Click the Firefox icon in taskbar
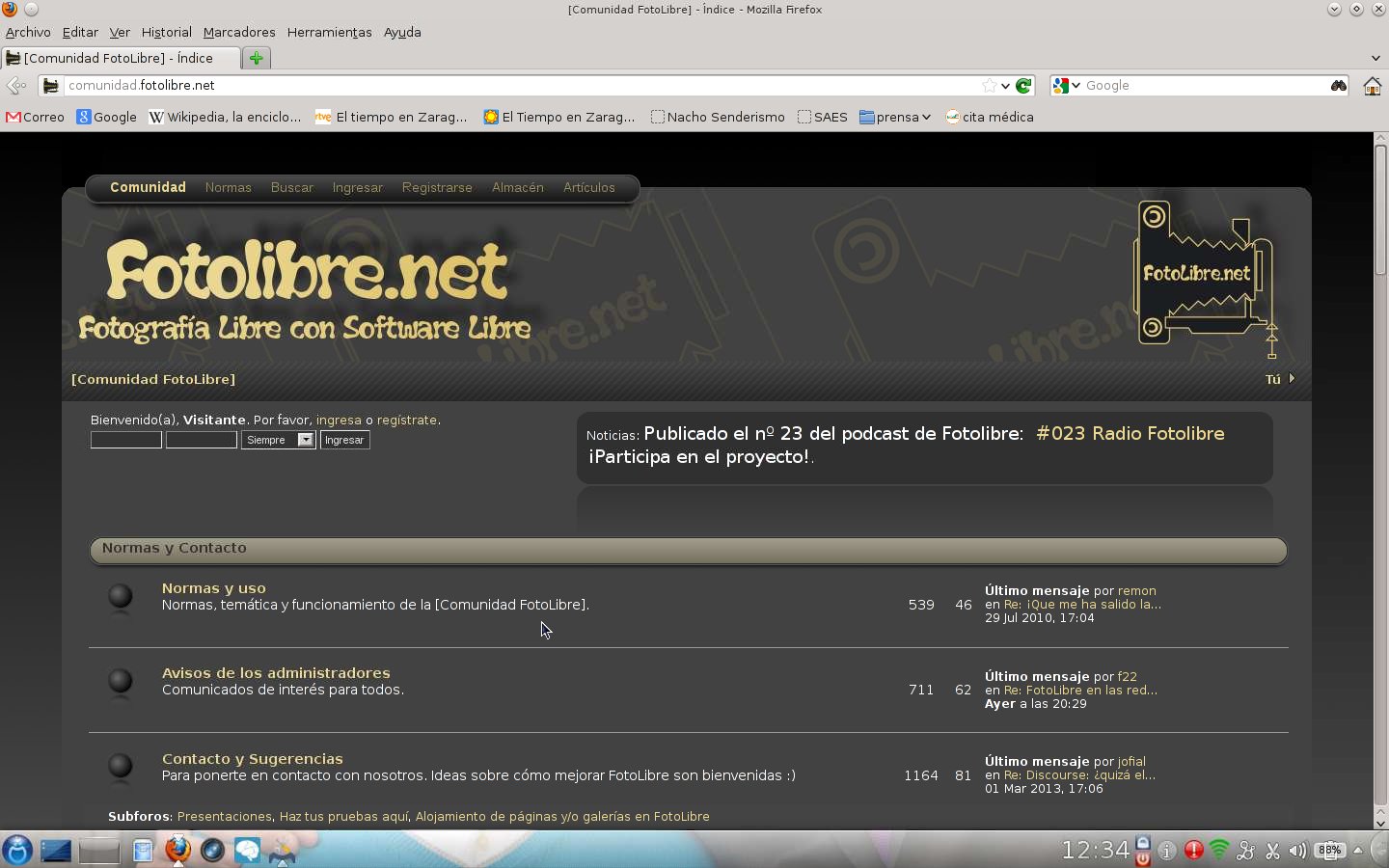The width and height of the screenshot is (1389, 868). point(177,850)
